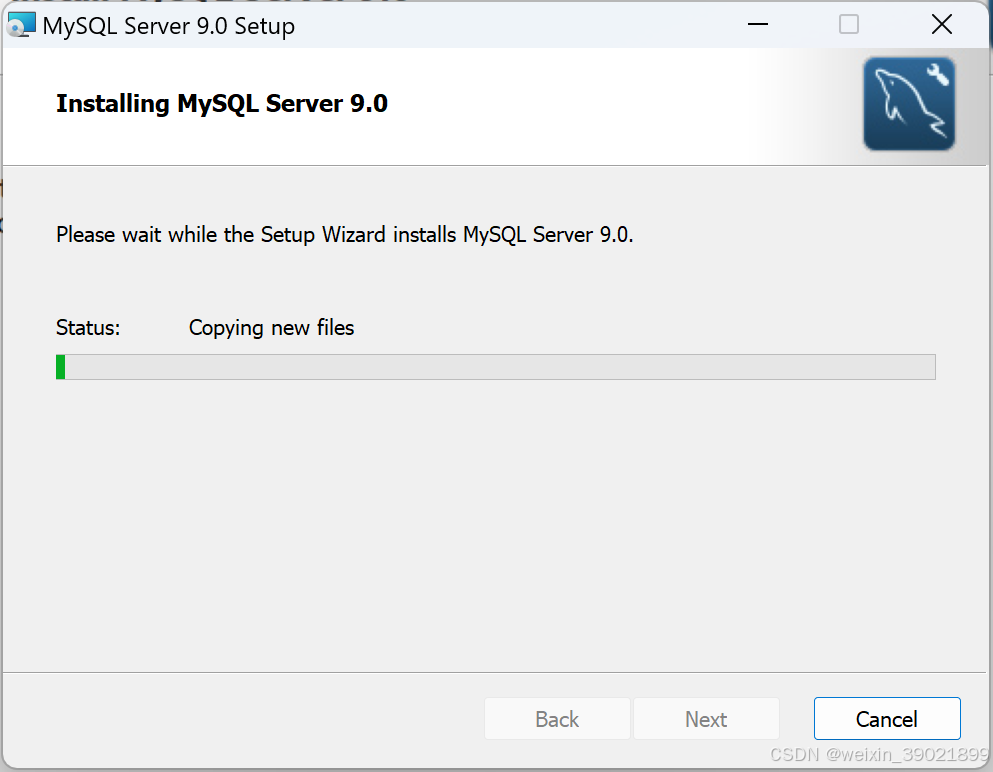
Task: Select the 'Copying new files' status text
Action: point(271,327)
